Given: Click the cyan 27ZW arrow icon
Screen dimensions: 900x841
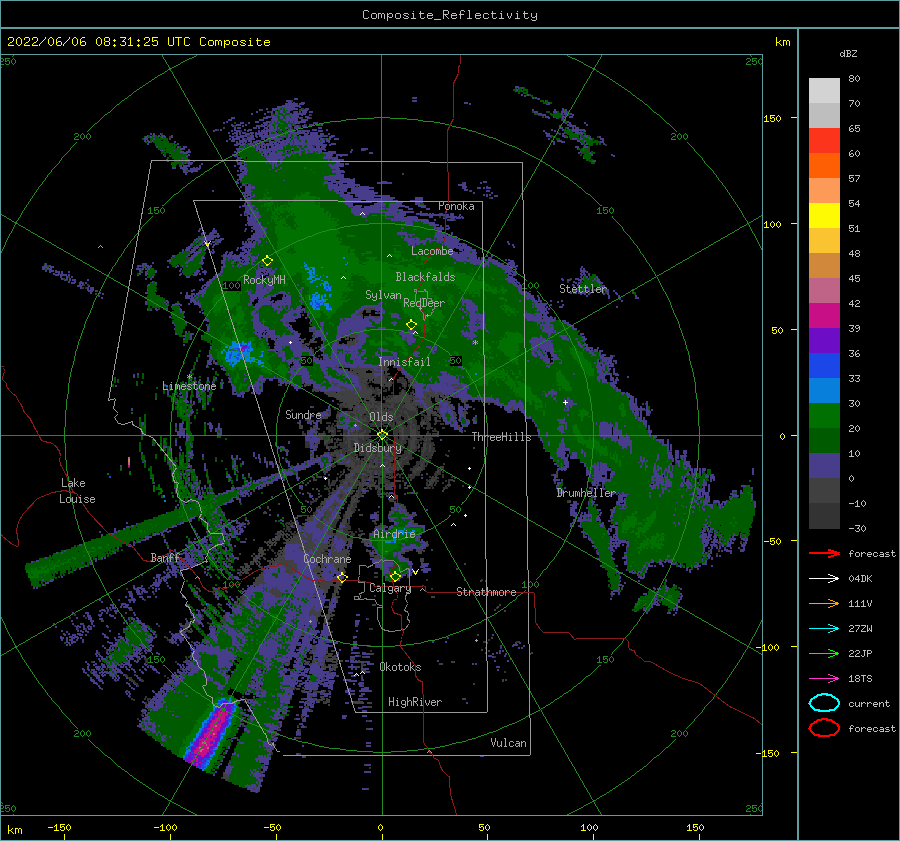Looking at the screenshot, I should [x=824, y=629].
